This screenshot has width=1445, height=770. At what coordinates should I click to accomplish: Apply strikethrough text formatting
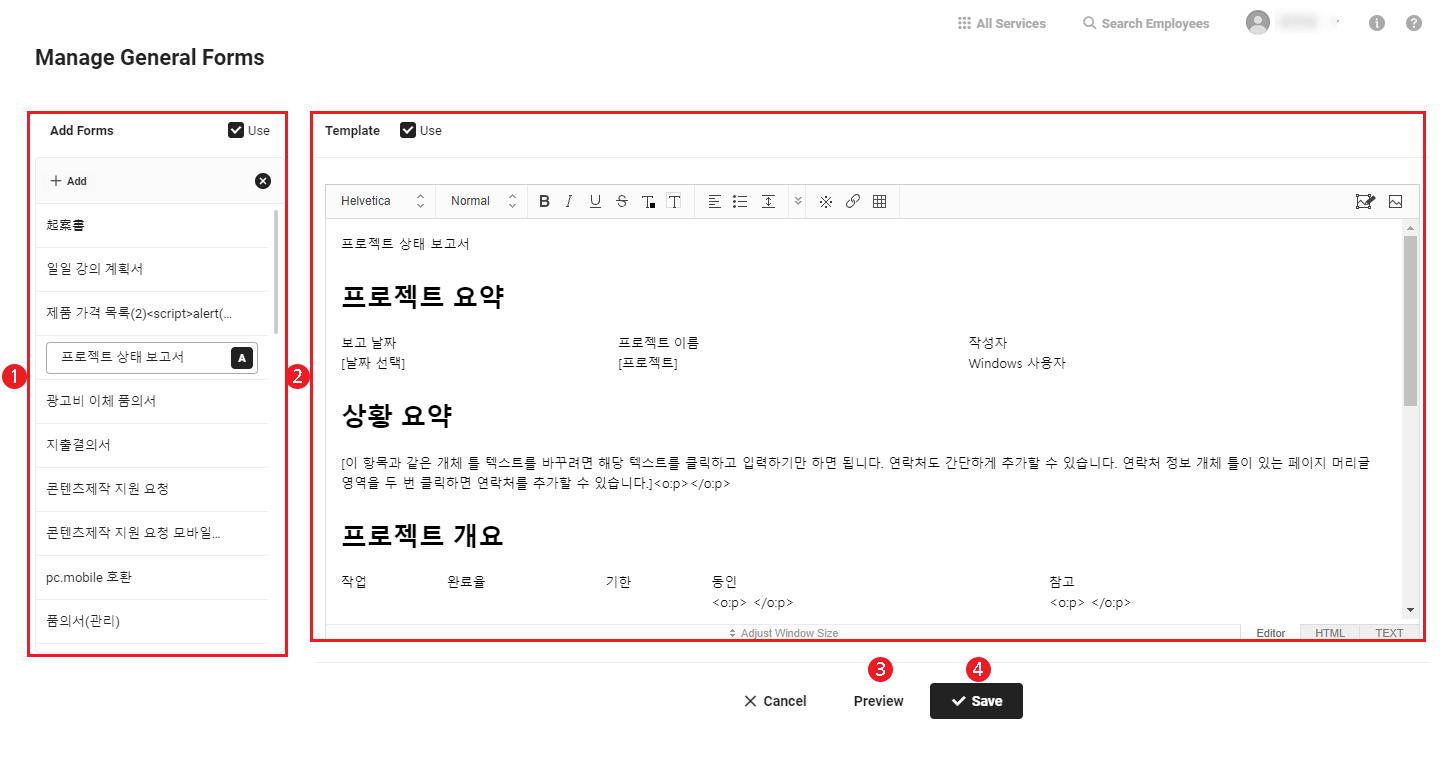[x=622, y=201]
